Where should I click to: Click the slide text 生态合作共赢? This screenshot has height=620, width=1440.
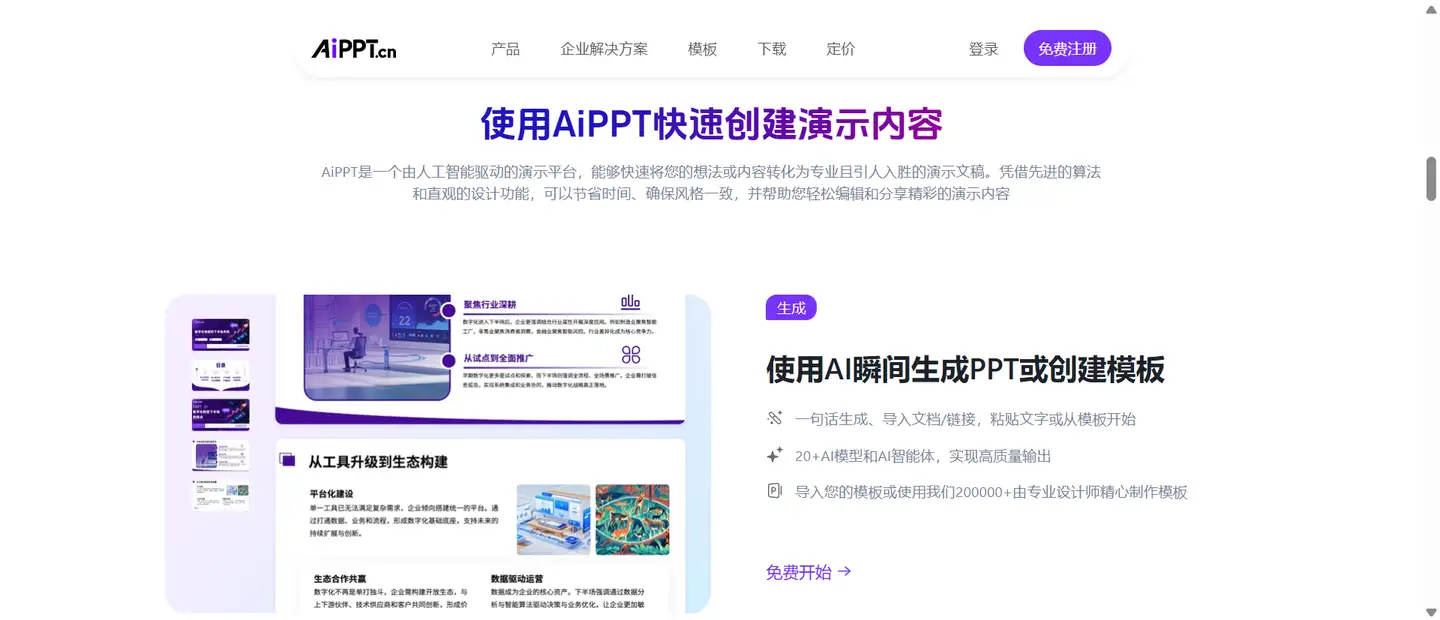click(340, 579)
